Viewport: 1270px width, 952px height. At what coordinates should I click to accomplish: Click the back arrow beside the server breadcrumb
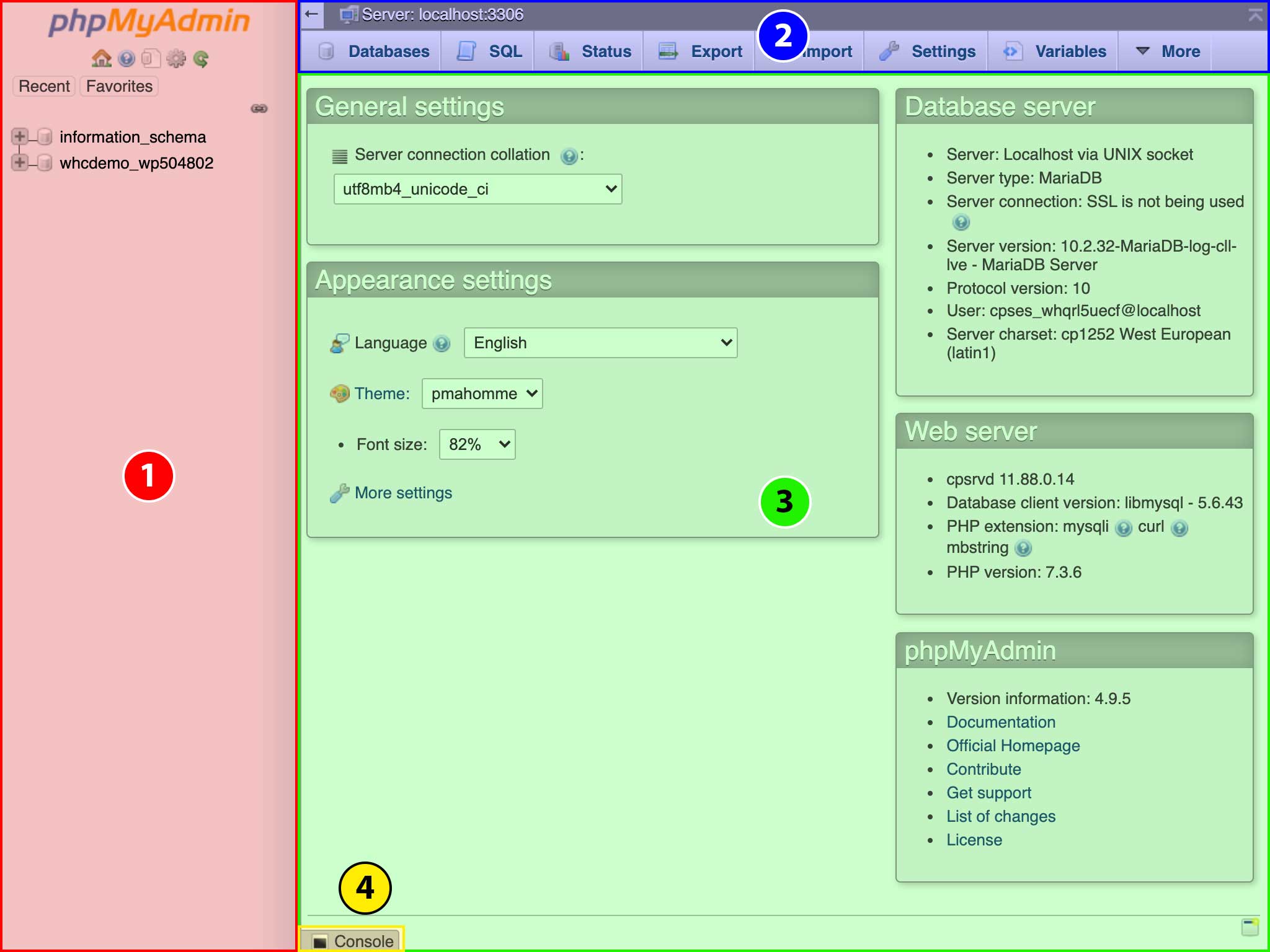click(x=312, y=14)
